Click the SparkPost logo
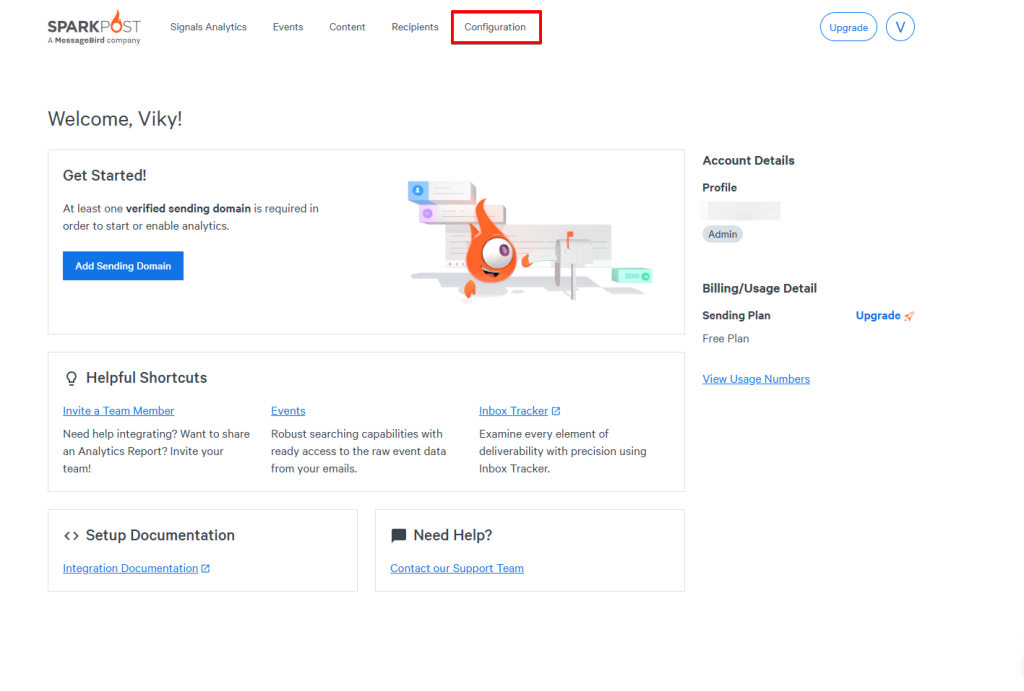 (94, 27)
